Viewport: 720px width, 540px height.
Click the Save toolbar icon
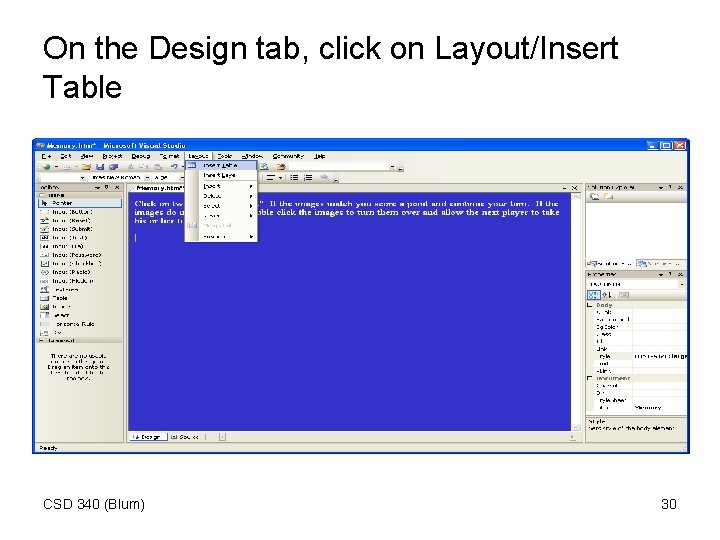100,167
